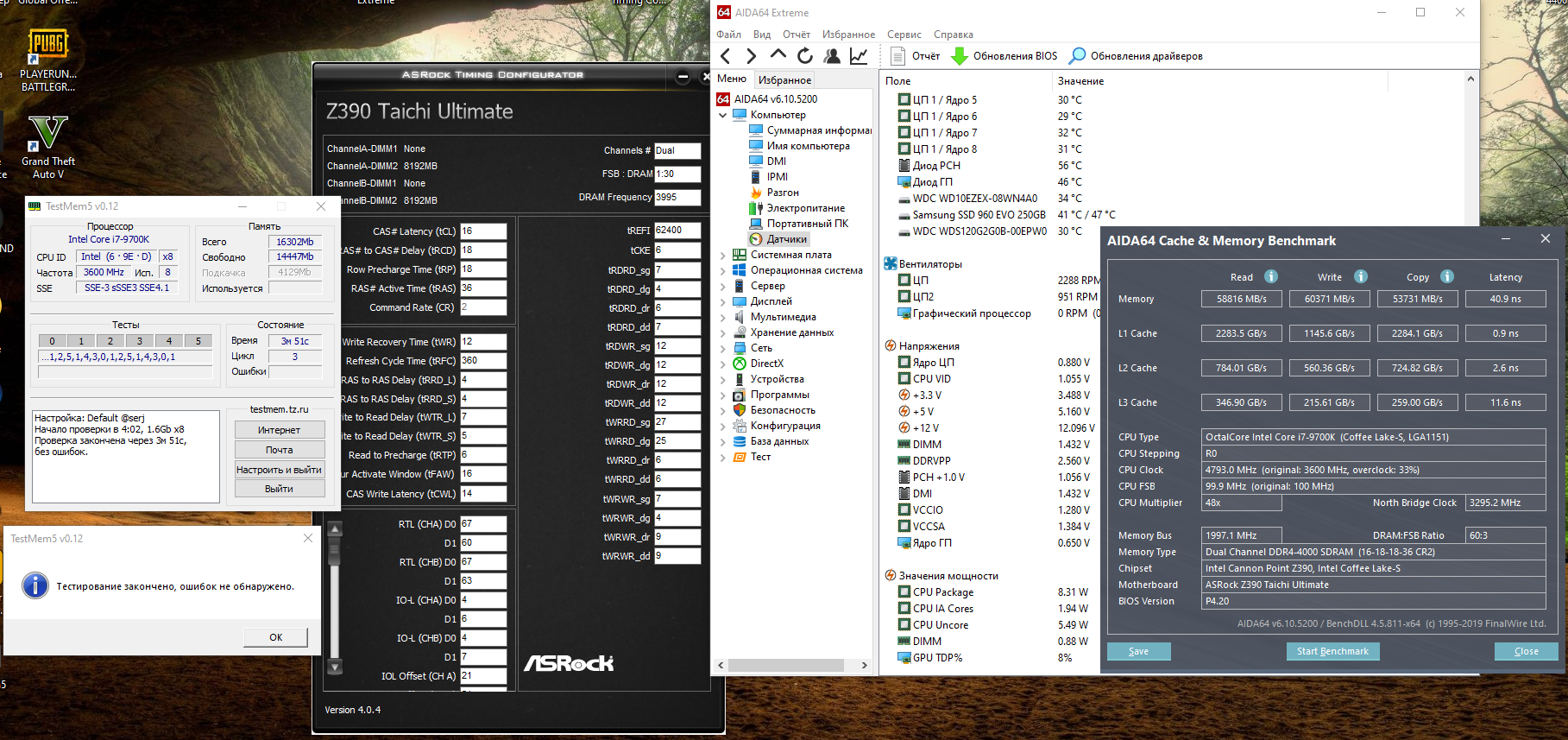Click the CAS# Latency (tCL) value field
The image size is (1568, 740).
point(483,231)
